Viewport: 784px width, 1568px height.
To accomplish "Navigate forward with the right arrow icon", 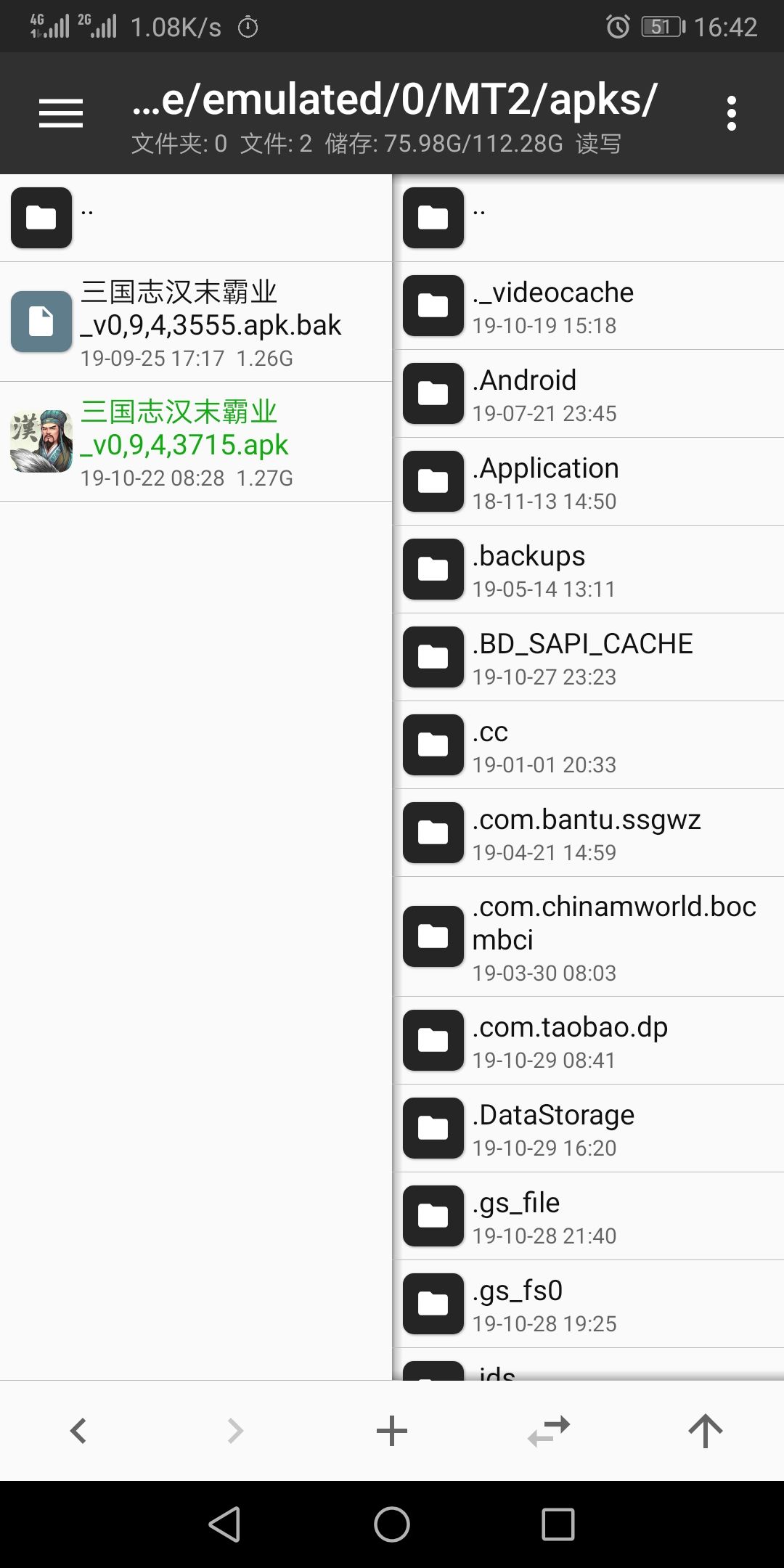I will point(234,1430).
